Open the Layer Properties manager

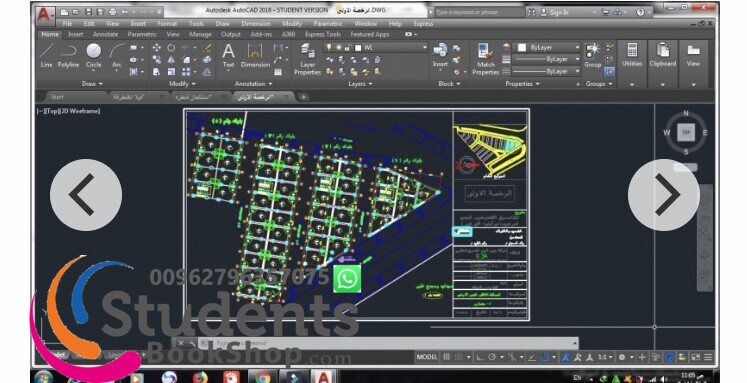[307, 59]
